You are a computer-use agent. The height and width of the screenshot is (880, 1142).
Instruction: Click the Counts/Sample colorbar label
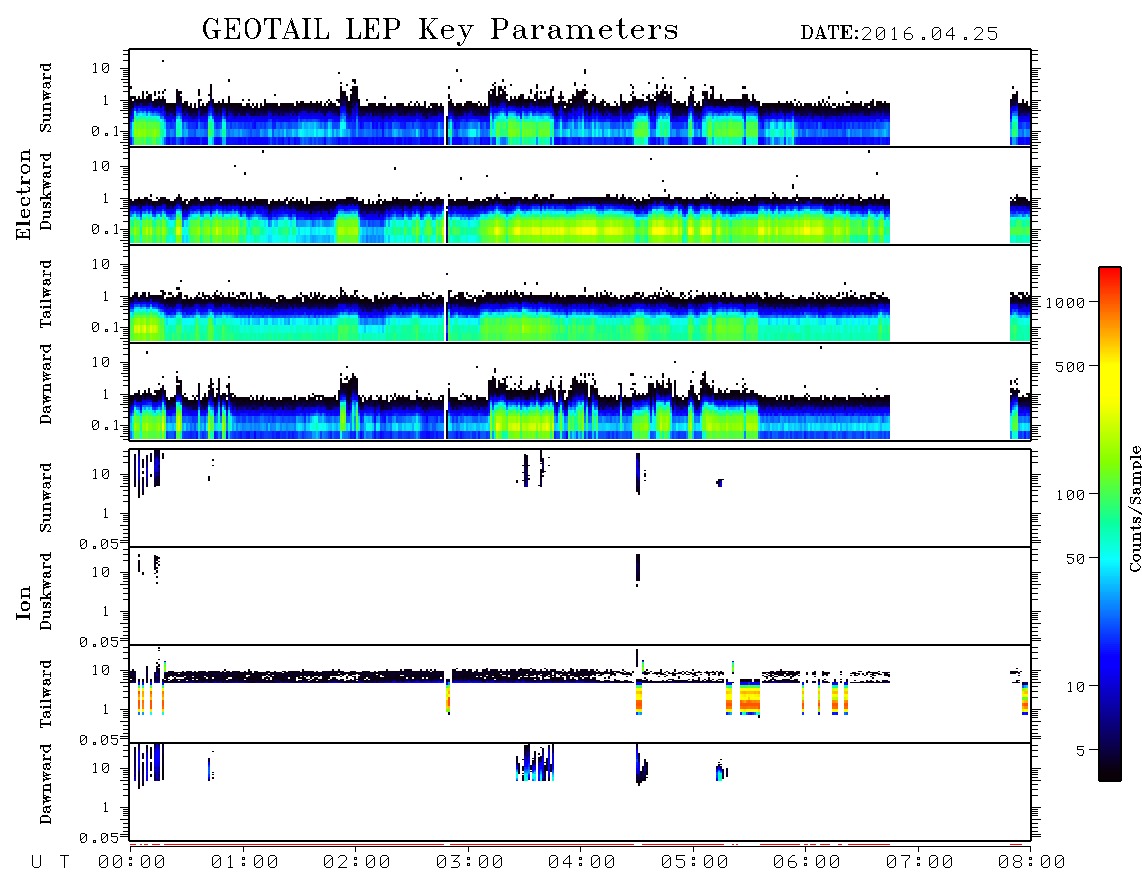[x=1134, y=508]
